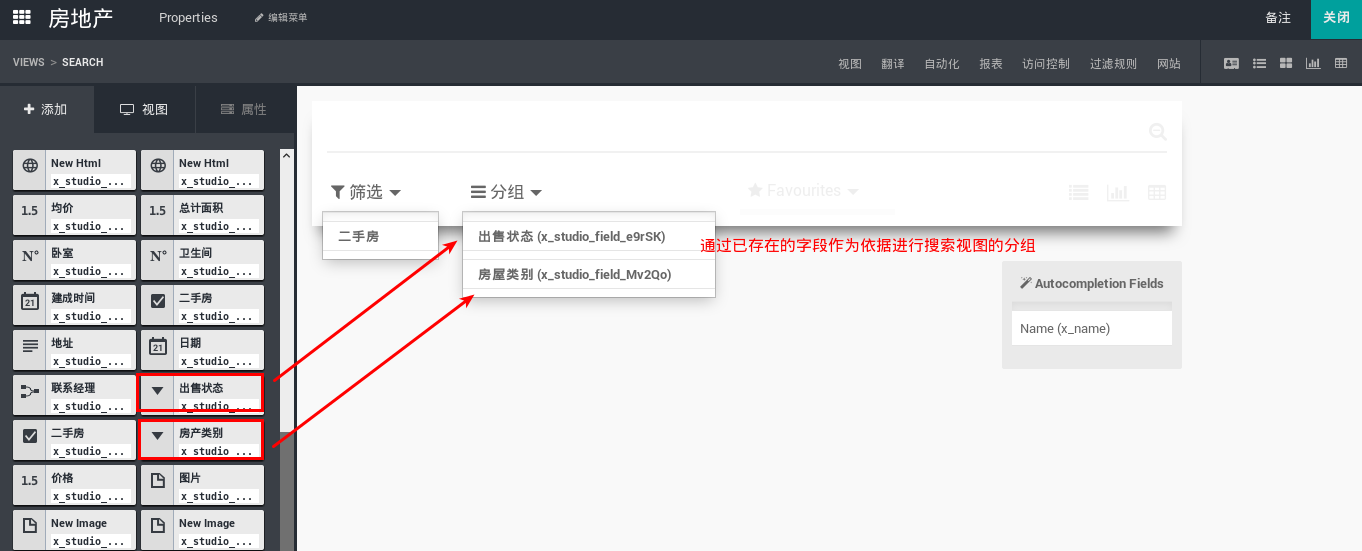The image size is (1362, 551).
Task: Select the Name (x_name) autocompletion field
Action: [x=1091, y=328]
